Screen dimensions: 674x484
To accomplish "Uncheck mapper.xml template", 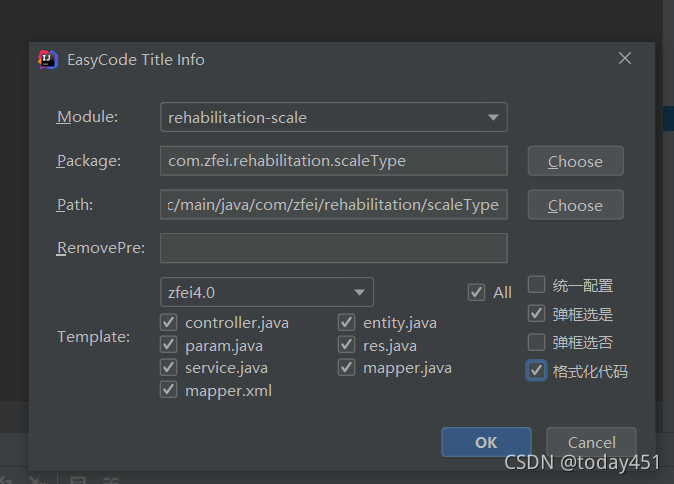I will pos(168,390).
